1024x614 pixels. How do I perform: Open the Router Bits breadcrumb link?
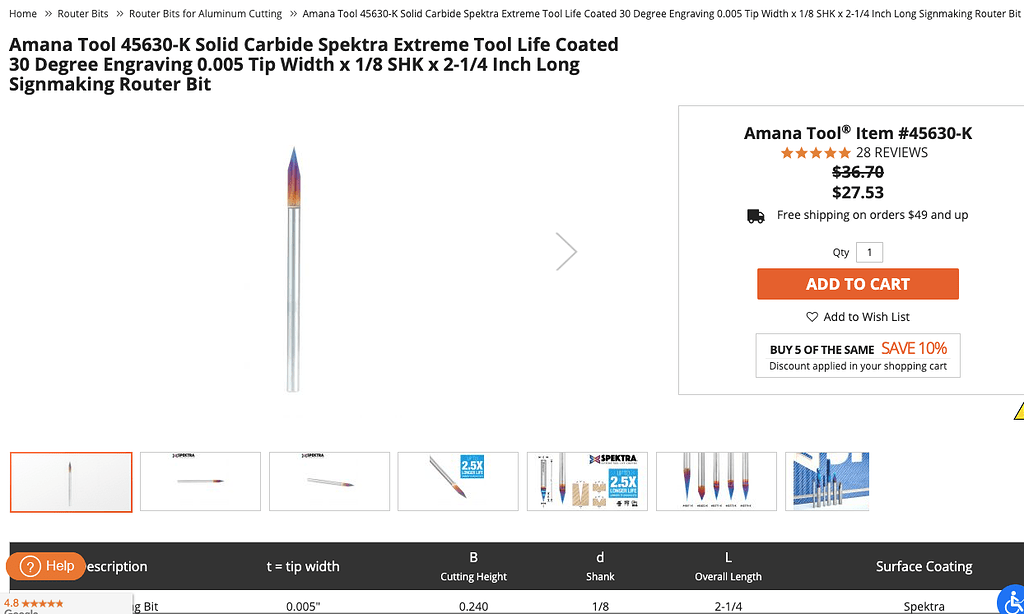pos(83,14)
